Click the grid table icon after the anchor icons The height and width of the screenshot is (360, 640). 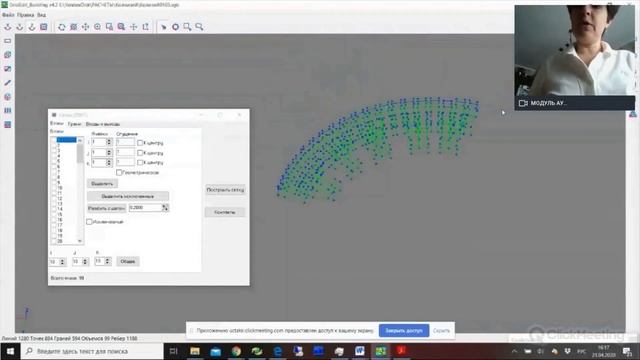coord(44,27)
